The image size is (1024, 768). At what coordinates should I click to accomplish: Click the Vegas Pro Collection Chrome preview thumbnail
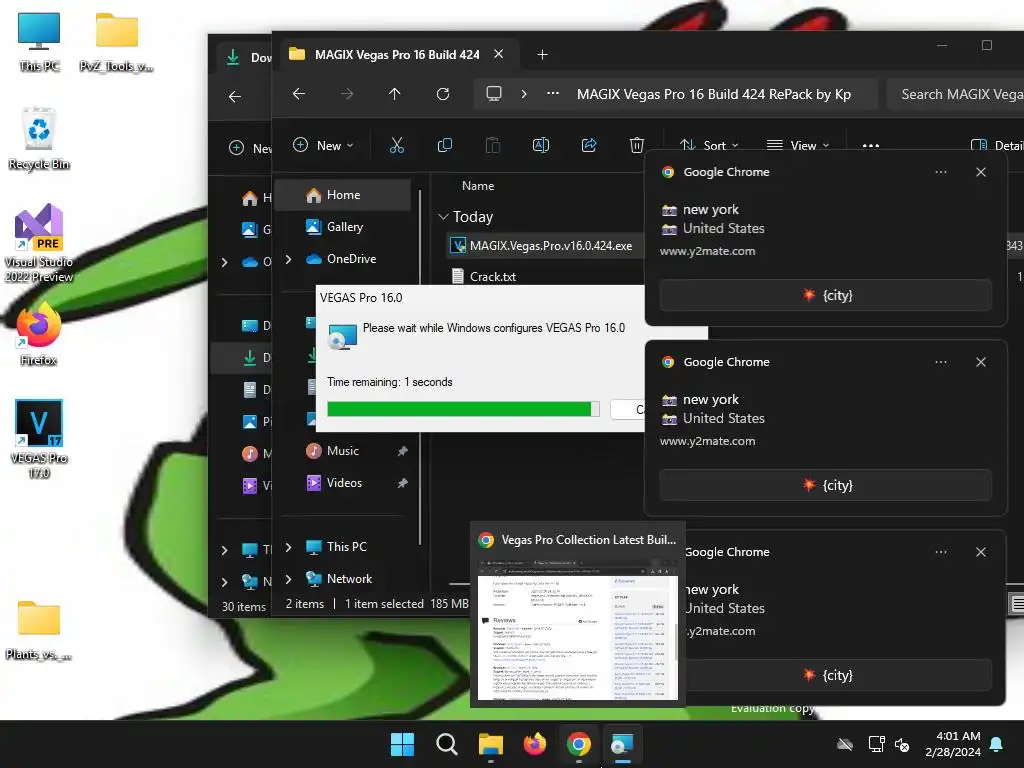point(578,629)
